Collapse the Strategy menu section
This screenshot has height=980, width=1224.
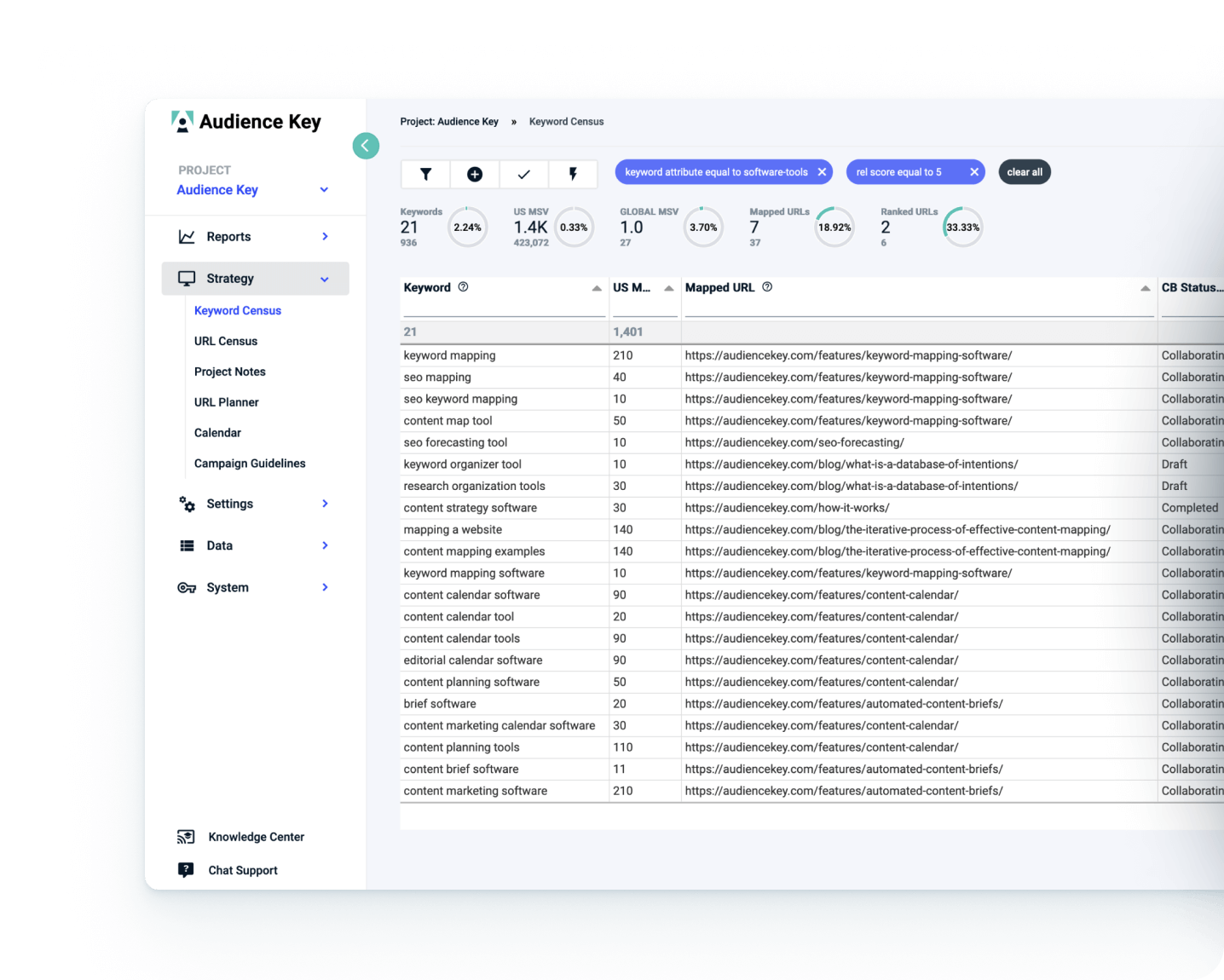[324, 279]
